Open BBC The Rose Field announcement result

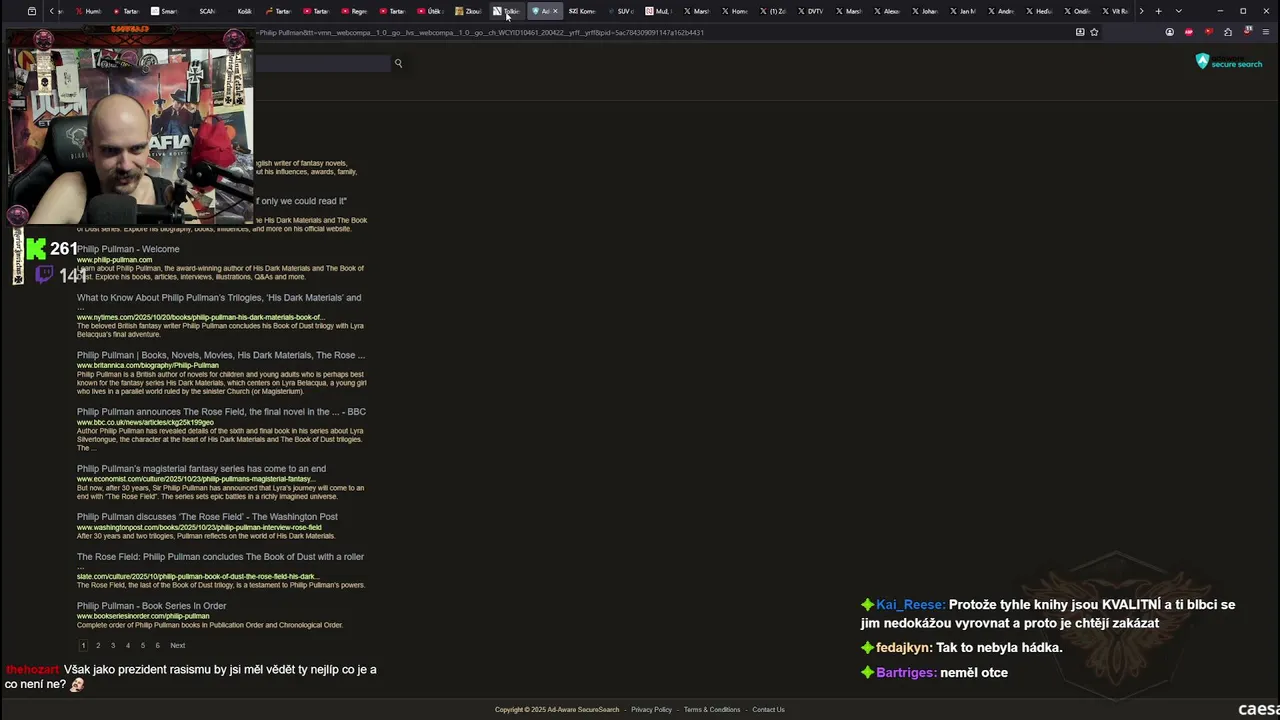click(221, 412)
